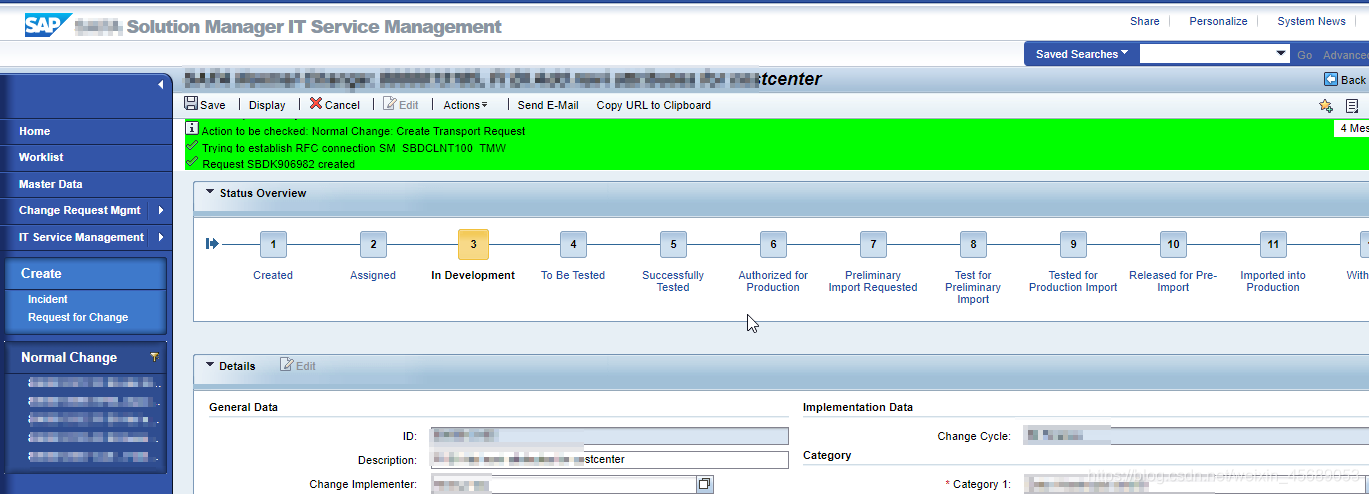Click Go next to saved searches
Screen dimensions: 1369x494
point(1305,55)
